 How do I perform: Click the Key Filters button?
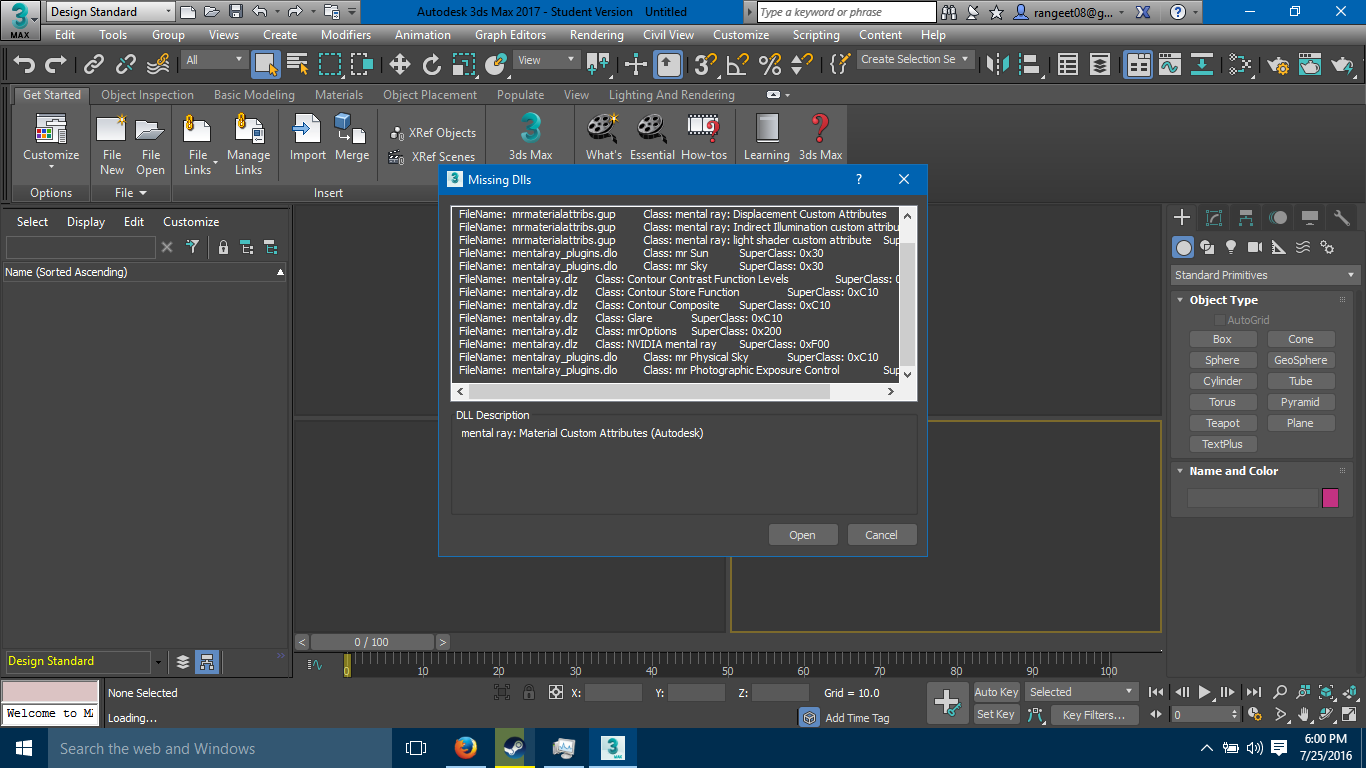(x=1093, y=715)
